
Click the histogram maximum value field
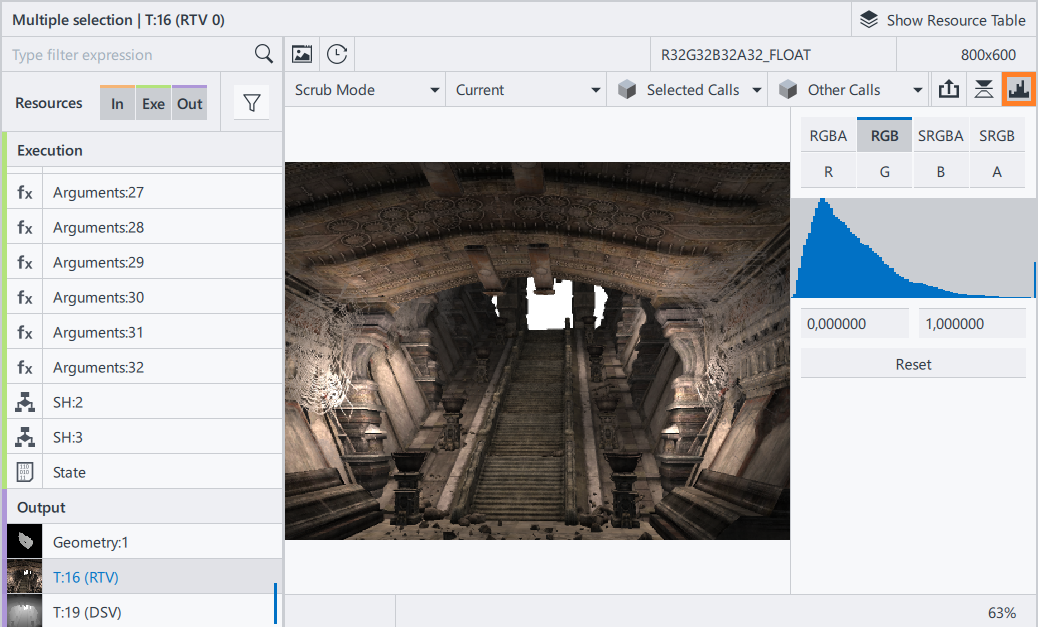972,323
